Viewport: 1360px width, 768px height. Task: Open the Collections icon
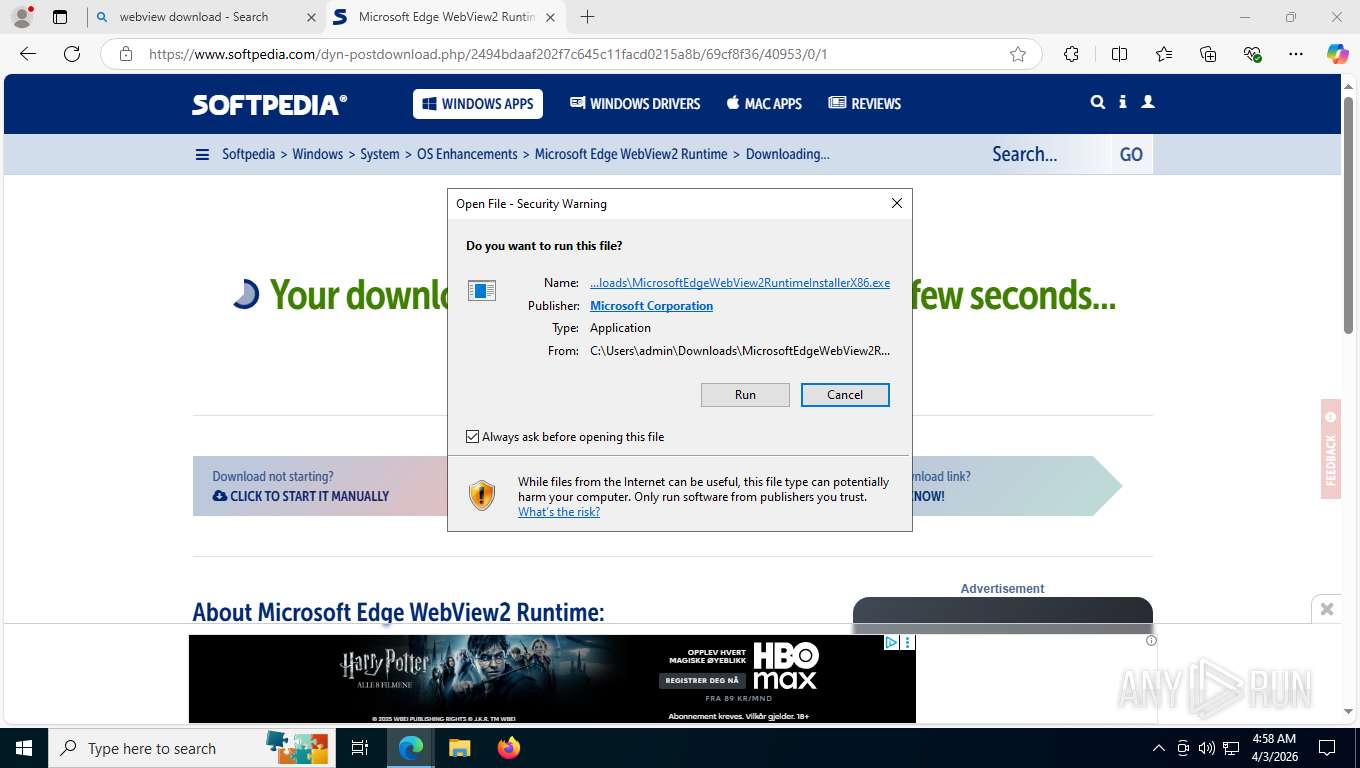click(x=1208, y=54)
